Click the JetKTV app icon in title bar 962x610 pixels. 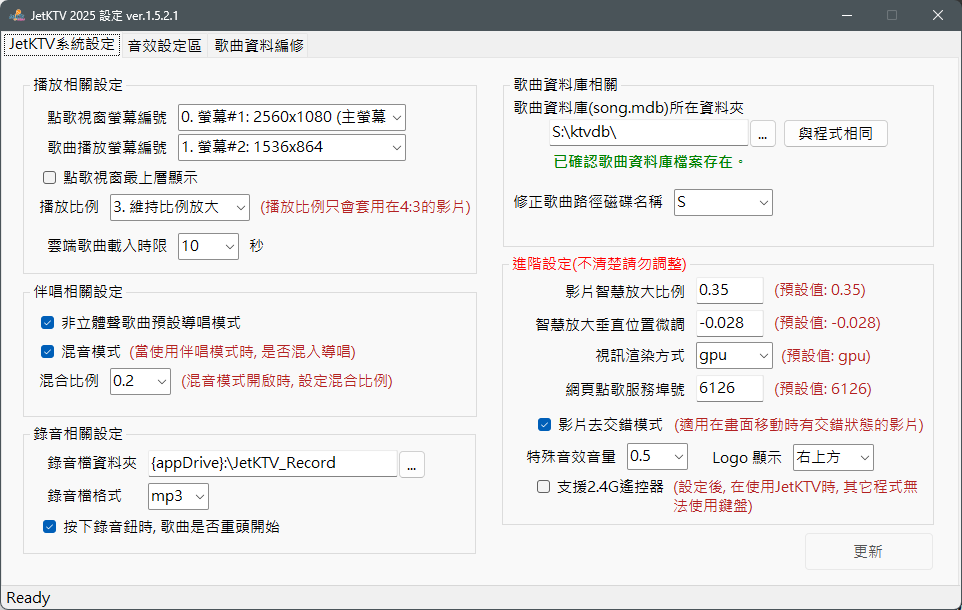[17, 15]
